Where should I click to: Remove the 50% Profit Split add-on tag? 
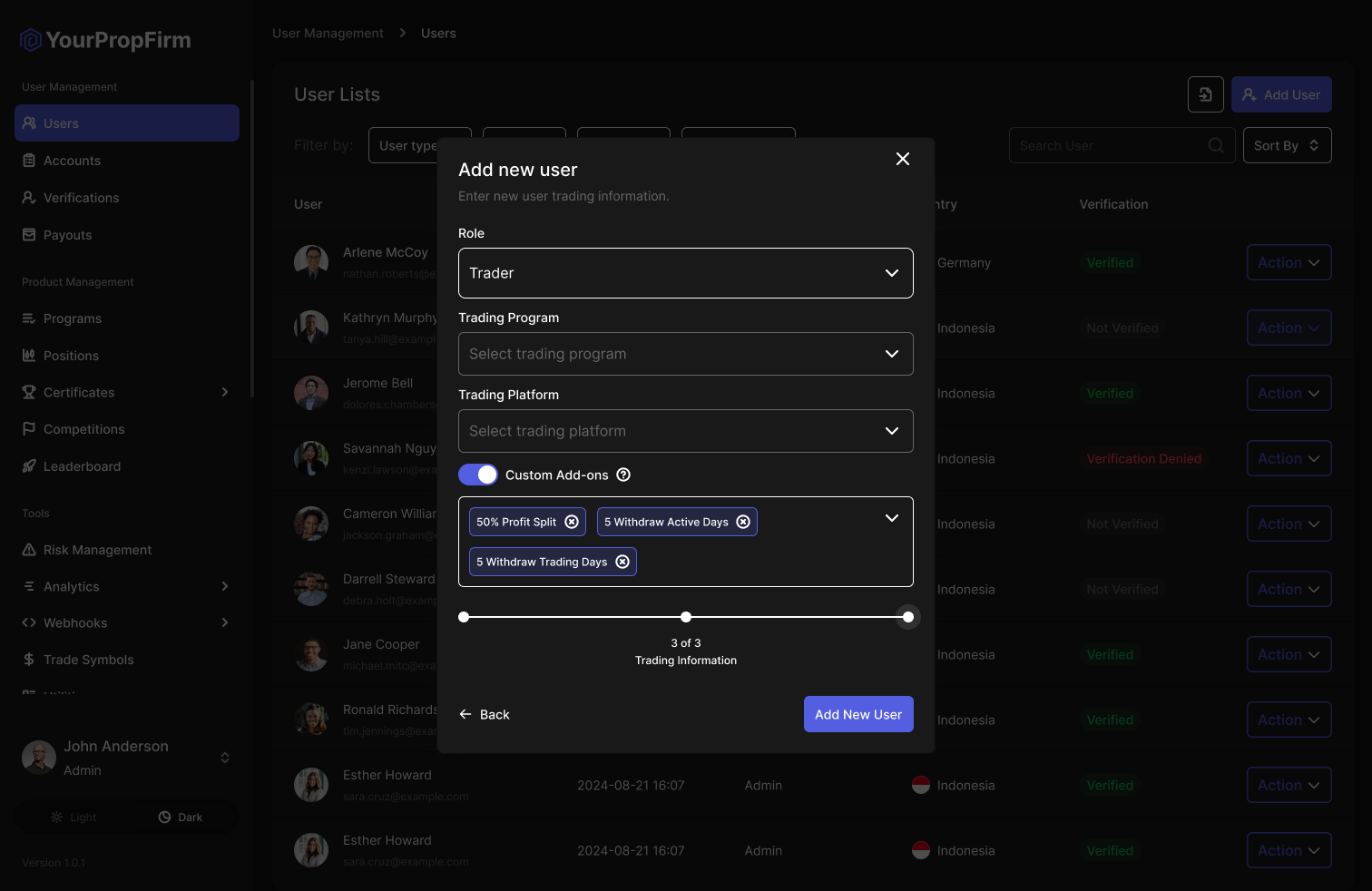572,522
